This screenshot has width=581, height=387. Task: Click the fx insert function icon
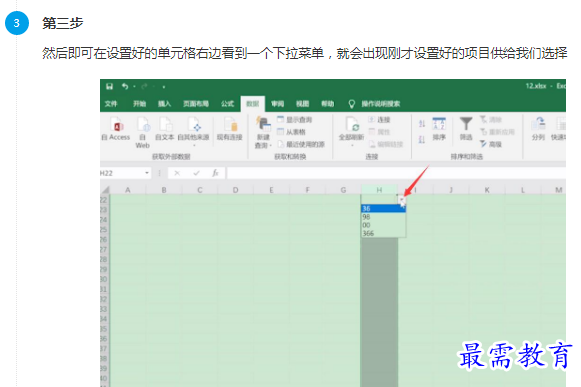tap(215, 173)
